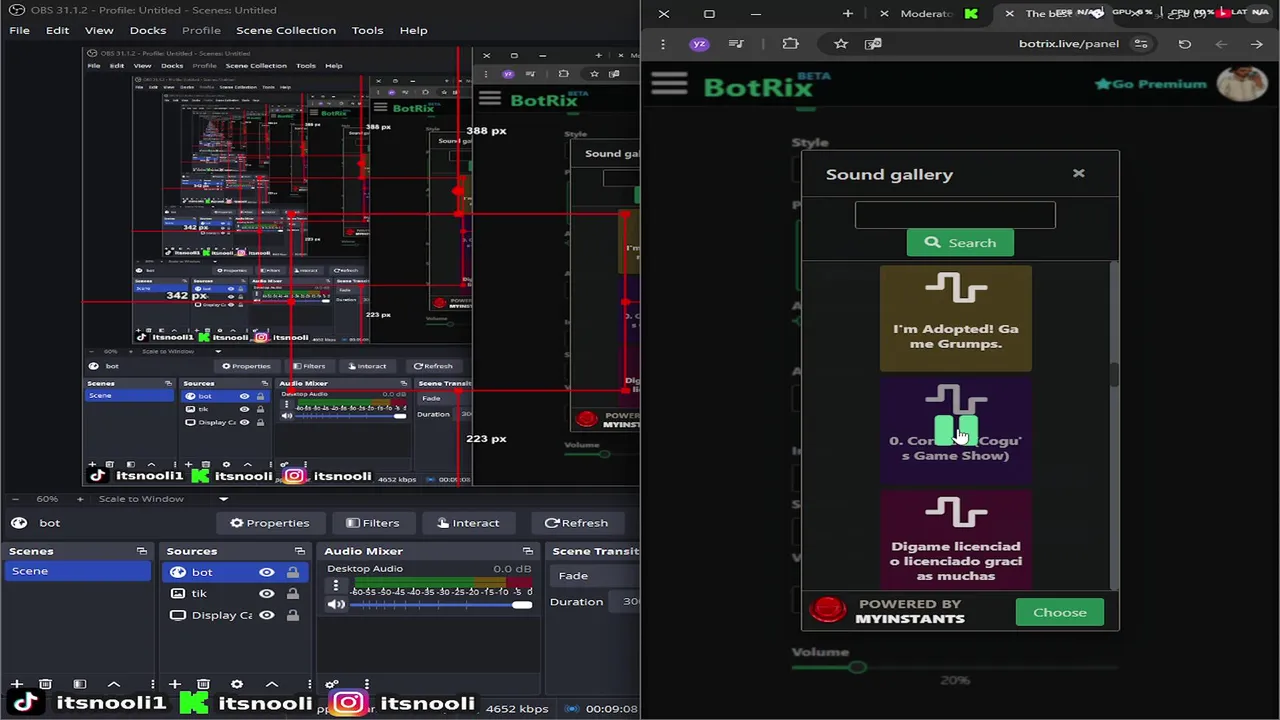Click green Search button in Sound gallery
Viewport: 1280px width, 720px height.
[x=960, y=242]
